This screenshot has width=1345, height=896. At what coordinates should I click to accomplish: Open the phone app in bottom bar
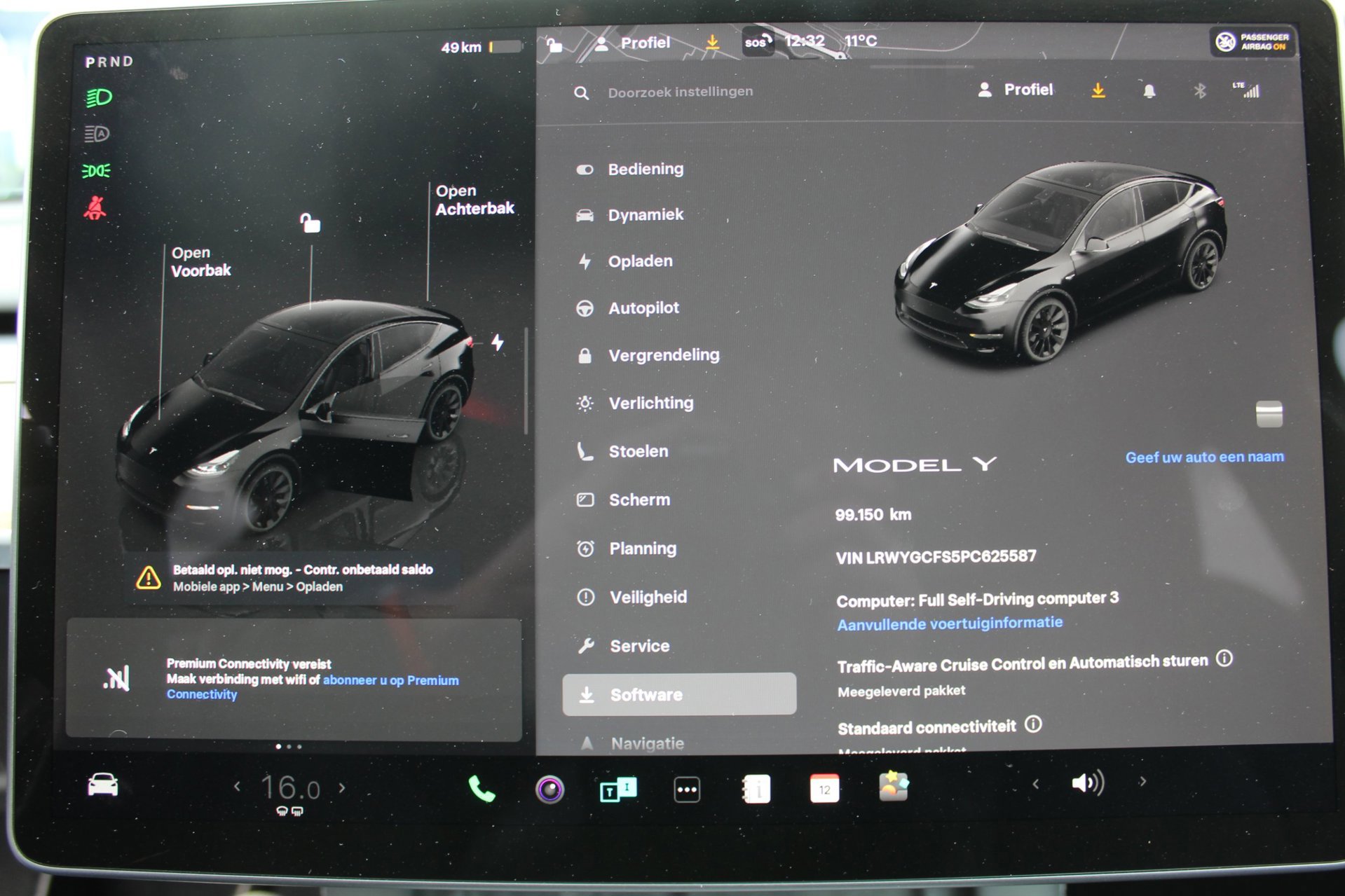coord(482,790)
